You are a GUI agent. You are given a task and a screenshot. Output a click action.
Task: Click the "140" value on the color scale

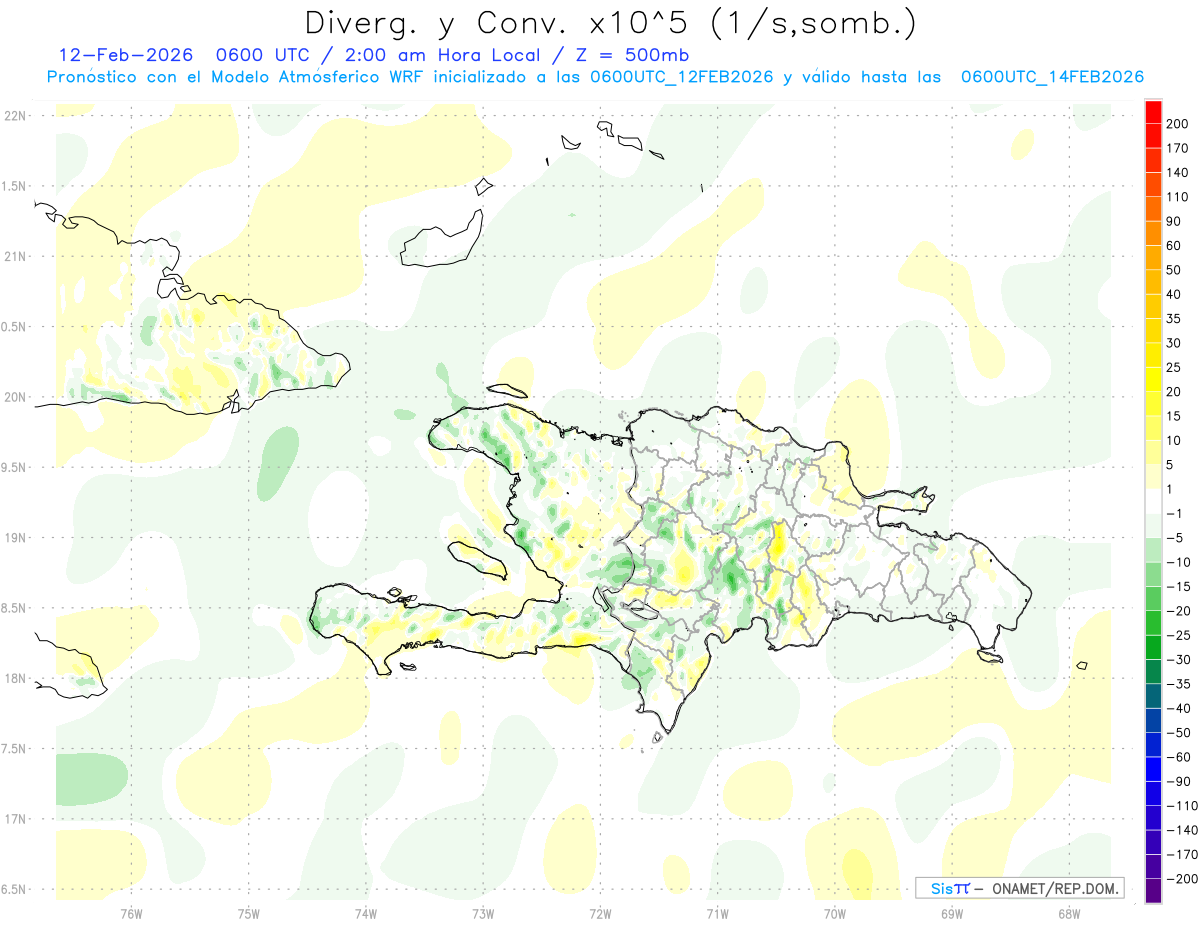[x=1179, y=172]
